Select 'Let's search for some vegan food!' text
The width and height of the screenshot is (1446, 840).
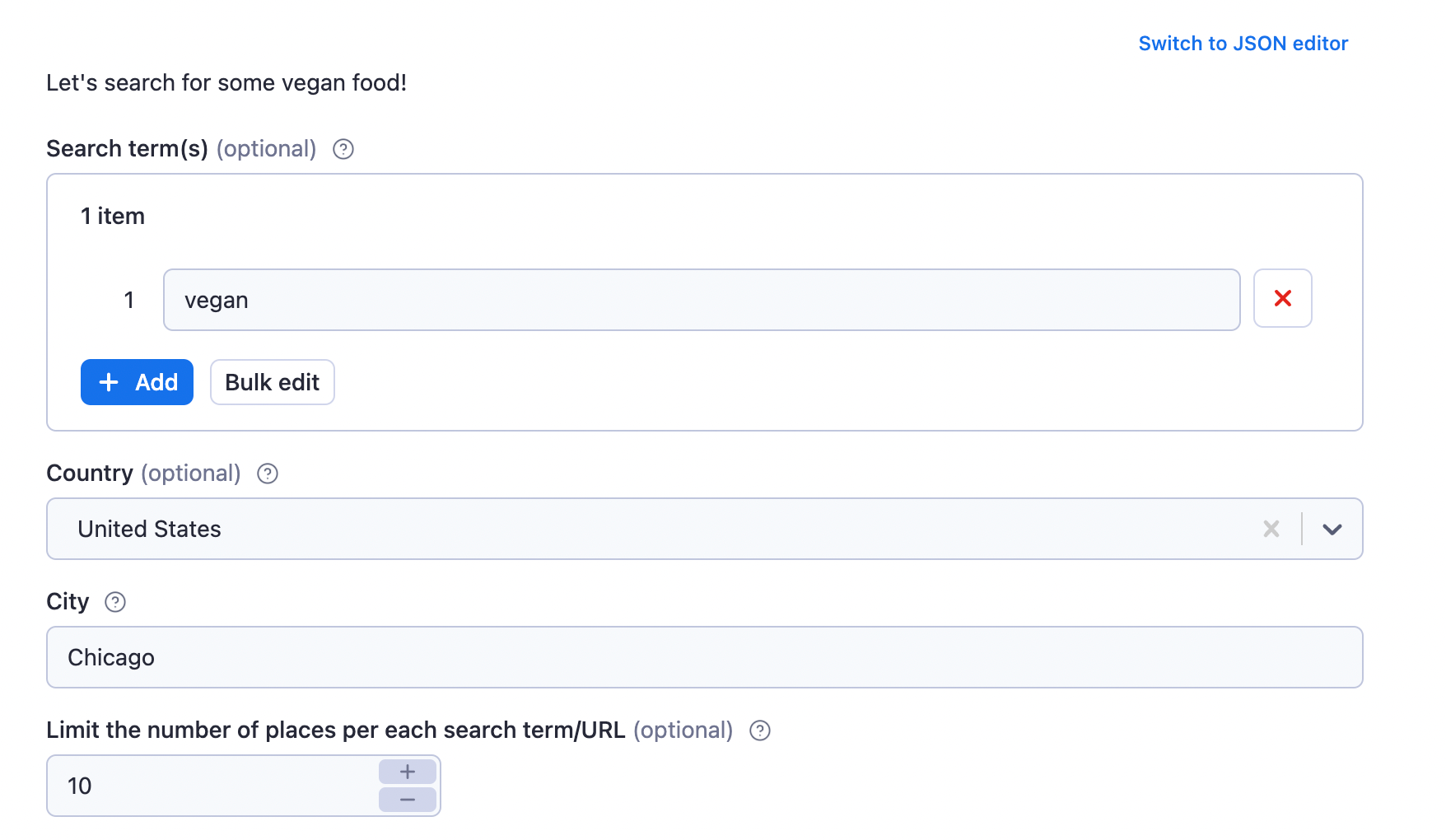coord(226,83)
